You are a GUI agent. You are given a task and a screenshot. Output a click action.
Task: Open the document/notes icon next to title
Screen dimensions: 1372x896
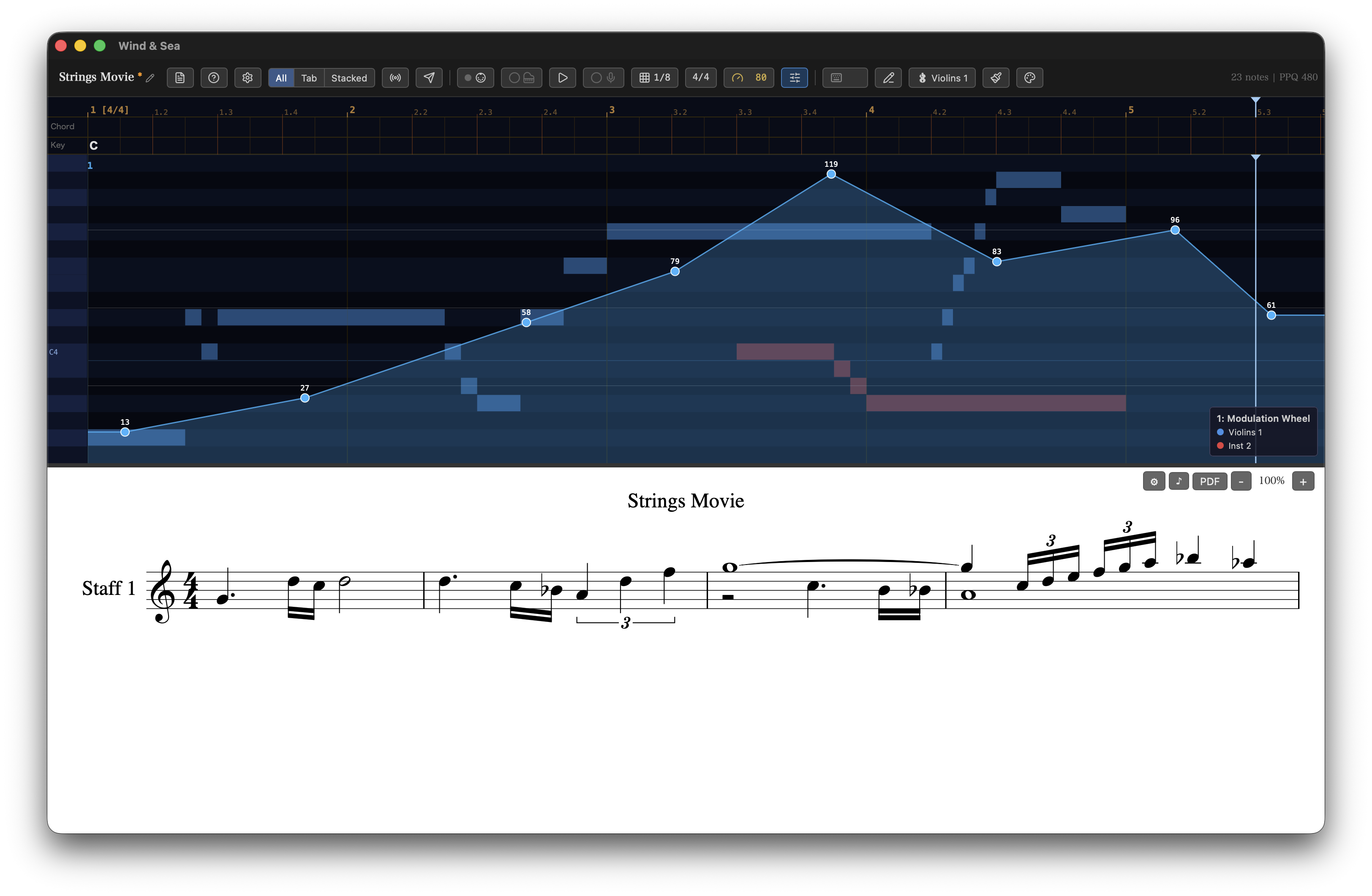pyautogui.click(x=180, y=78)
